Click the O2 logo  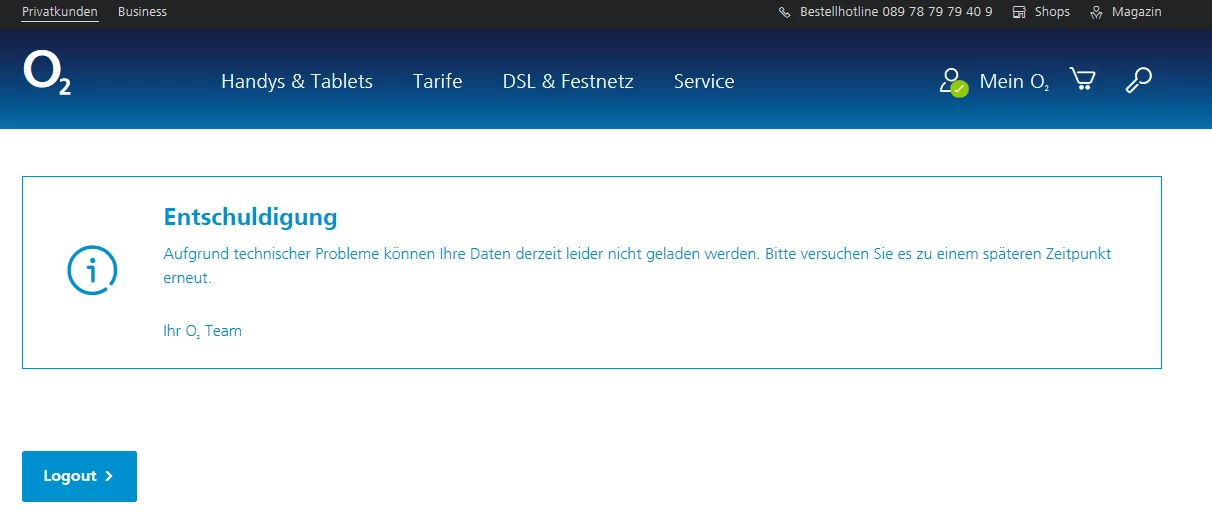coord(47,74)
